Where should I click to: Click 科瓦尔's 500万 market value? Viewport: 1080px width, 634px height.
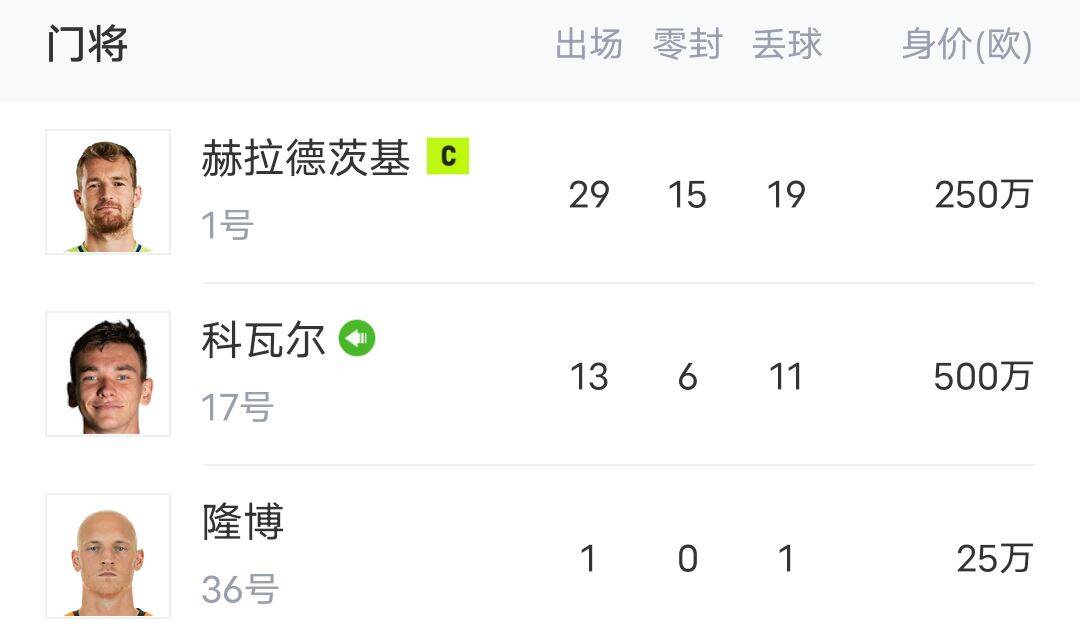982,377
